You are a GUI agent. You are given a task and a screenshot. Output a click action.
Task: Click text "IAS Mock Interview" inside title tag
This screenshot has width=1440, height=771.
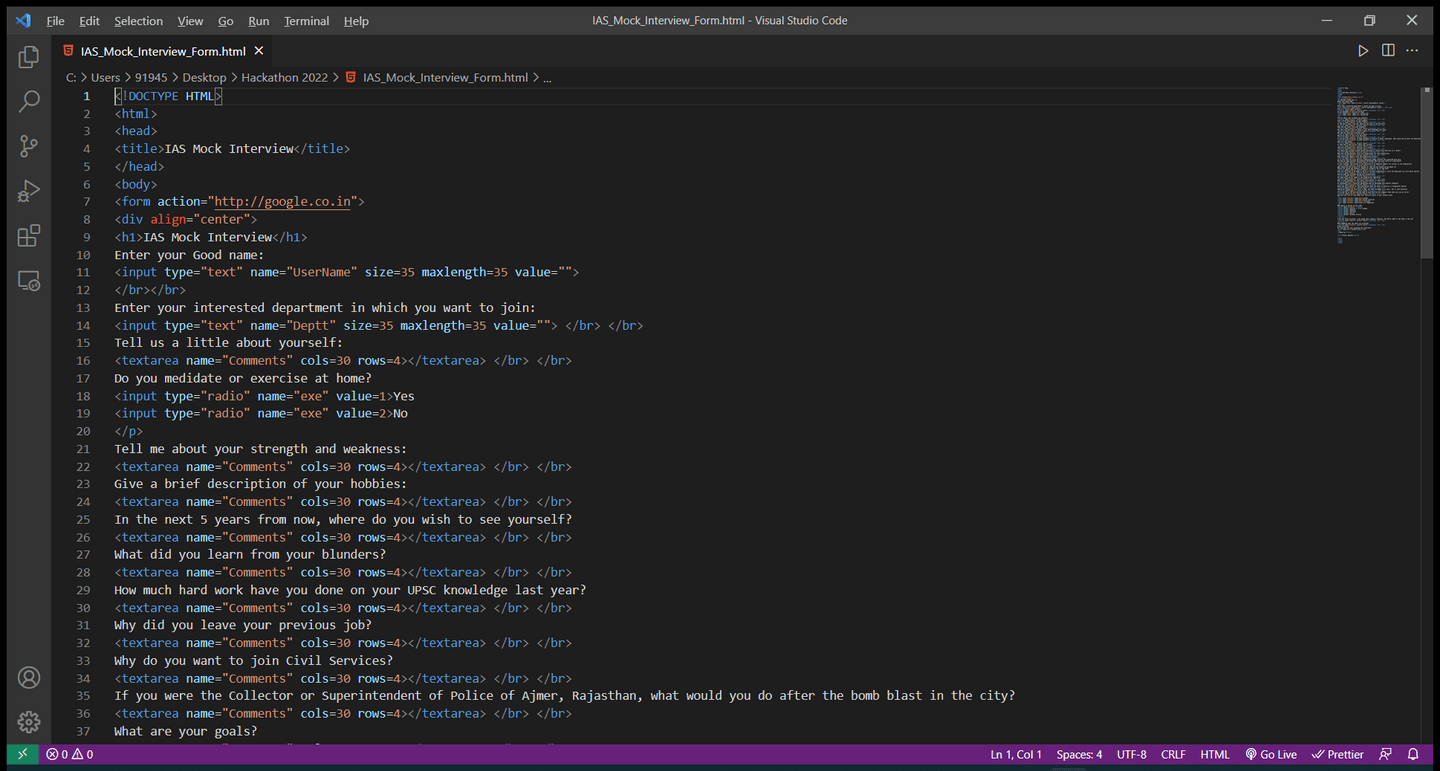229,149
